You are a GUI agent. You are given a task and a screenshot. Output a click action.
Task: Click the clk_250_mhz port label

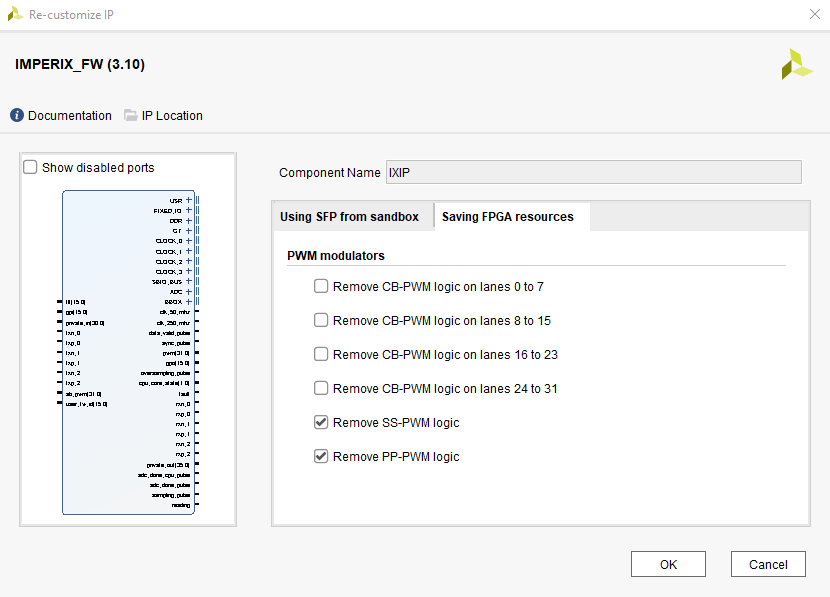pos(173,322)
